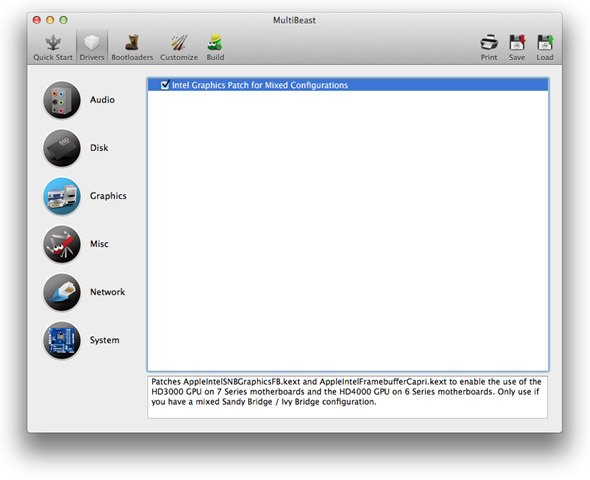Select the Graphics category icon
This screenshot has height=480, width=590.
pos(62,196)
